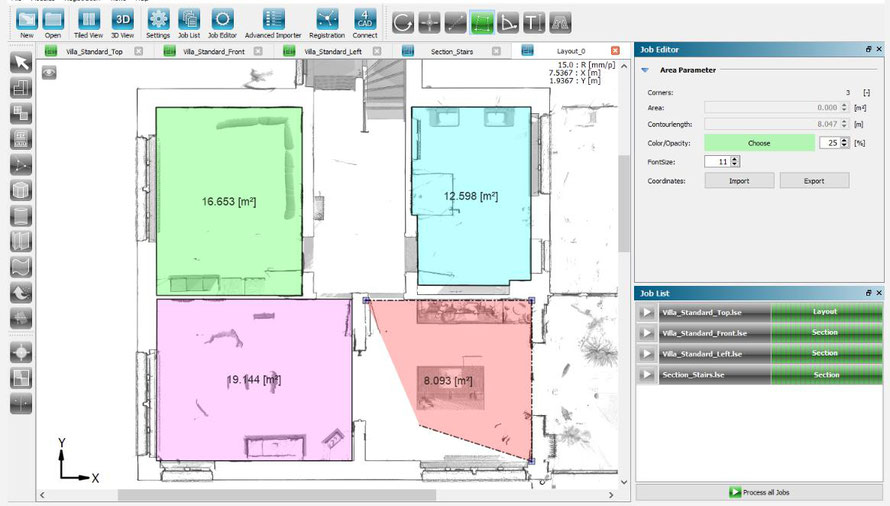Open the Job Editor toolbar icon

tap(222, 20)
